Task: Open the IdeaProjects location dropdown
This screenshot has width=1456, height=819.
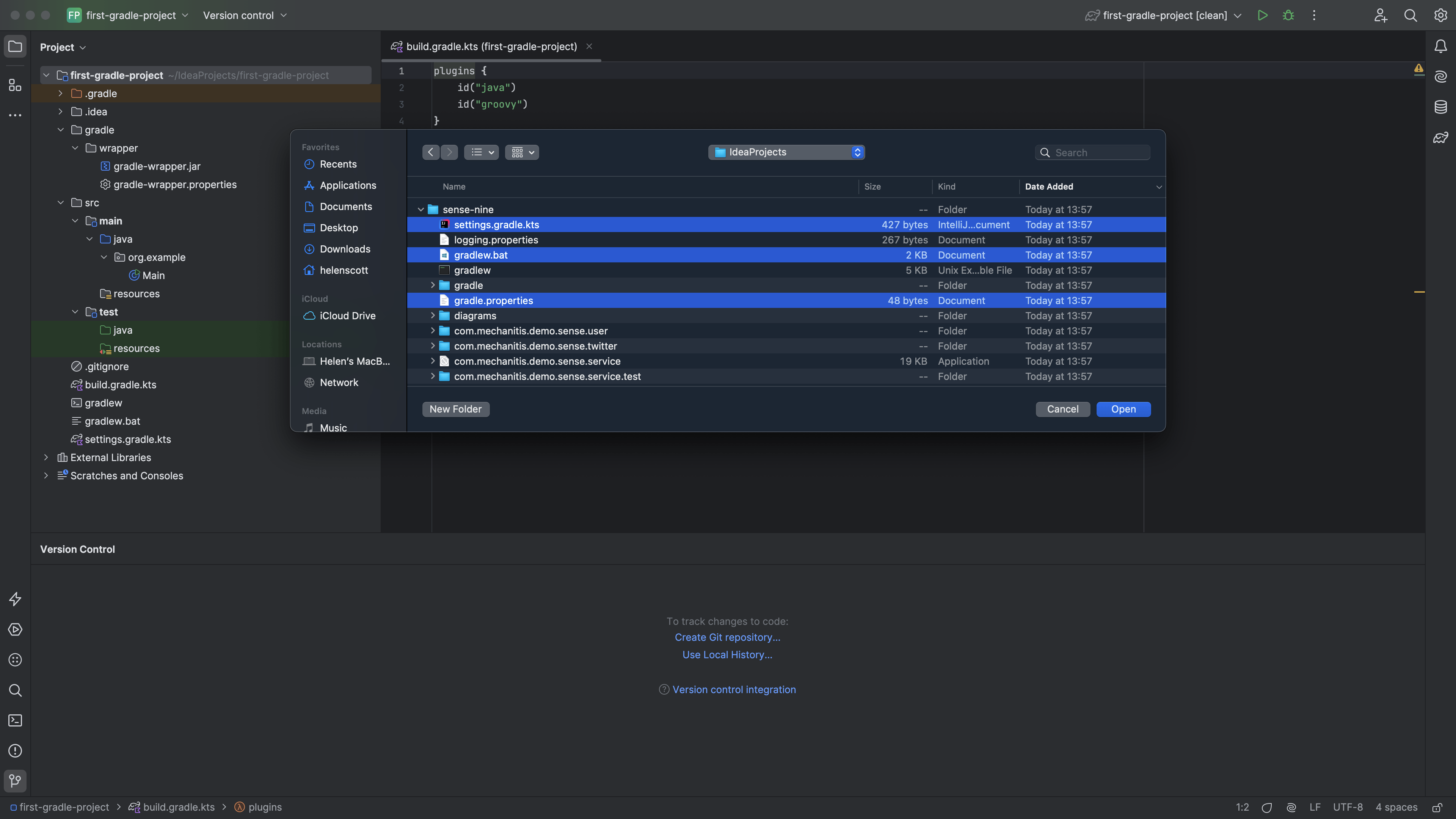Action: coord(786,152)
